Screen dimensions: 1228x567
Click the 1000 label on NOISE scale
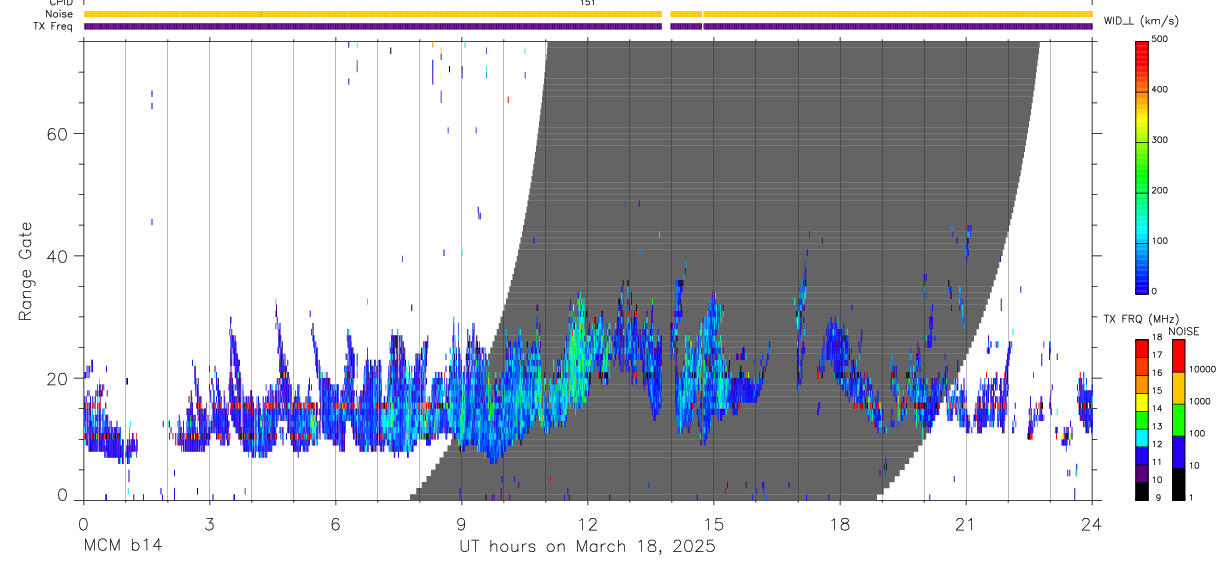pos(1200,401)
